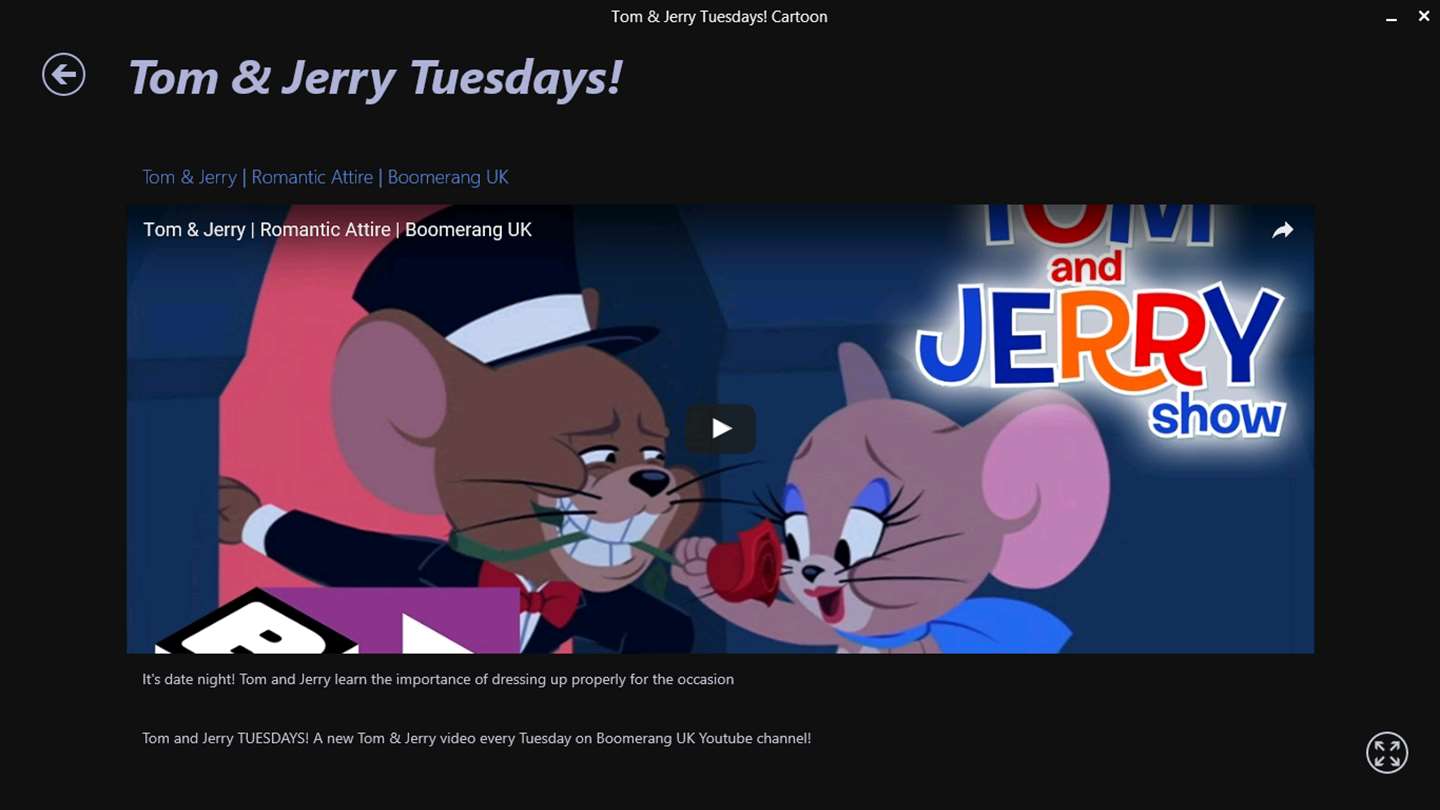Select the Tom & Jerry Tuesdays! page heading
Image resolution: width=1440 pixels, height=810 pixels.
pyautogui.click(x=375, y=78)
